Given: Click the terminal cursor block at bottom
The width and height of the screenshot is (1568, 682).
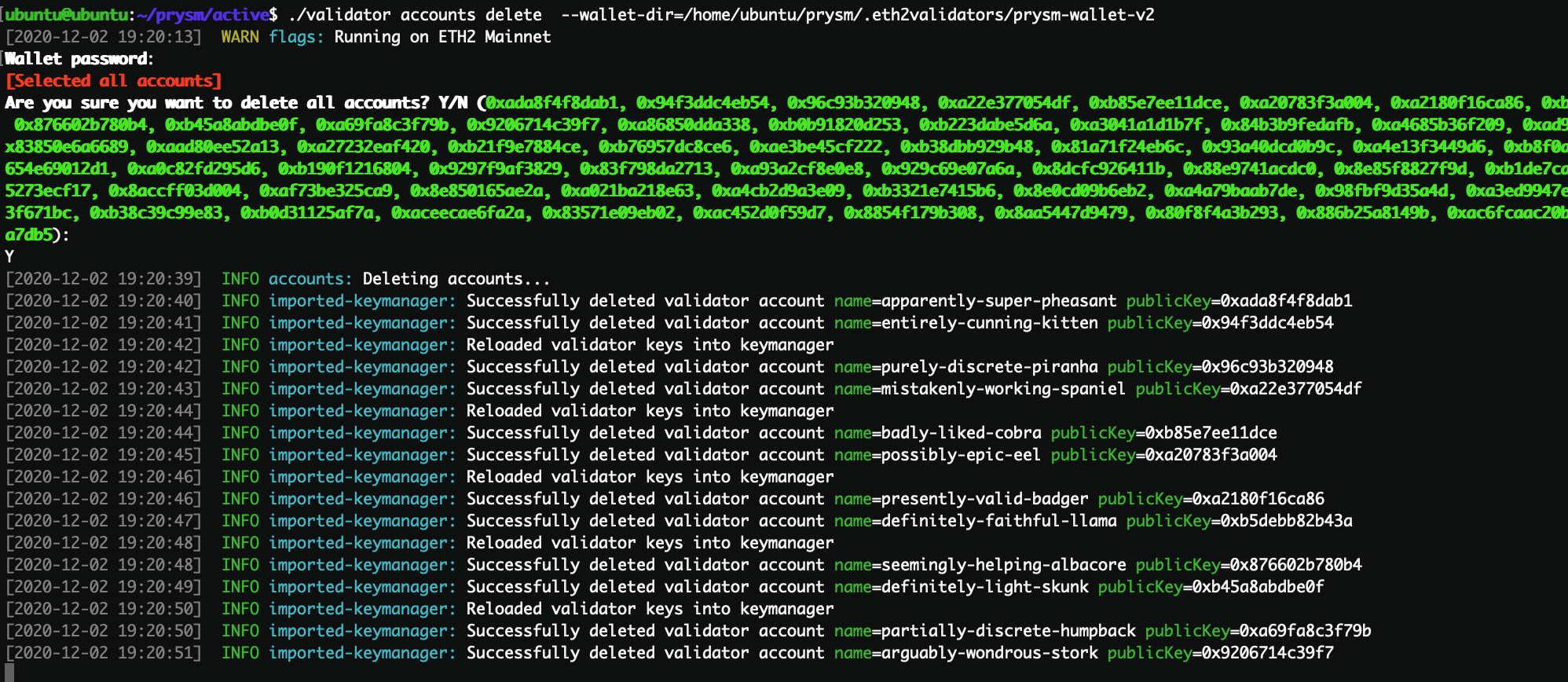Looking at the screenshot, I should click(x=9, y=673).
